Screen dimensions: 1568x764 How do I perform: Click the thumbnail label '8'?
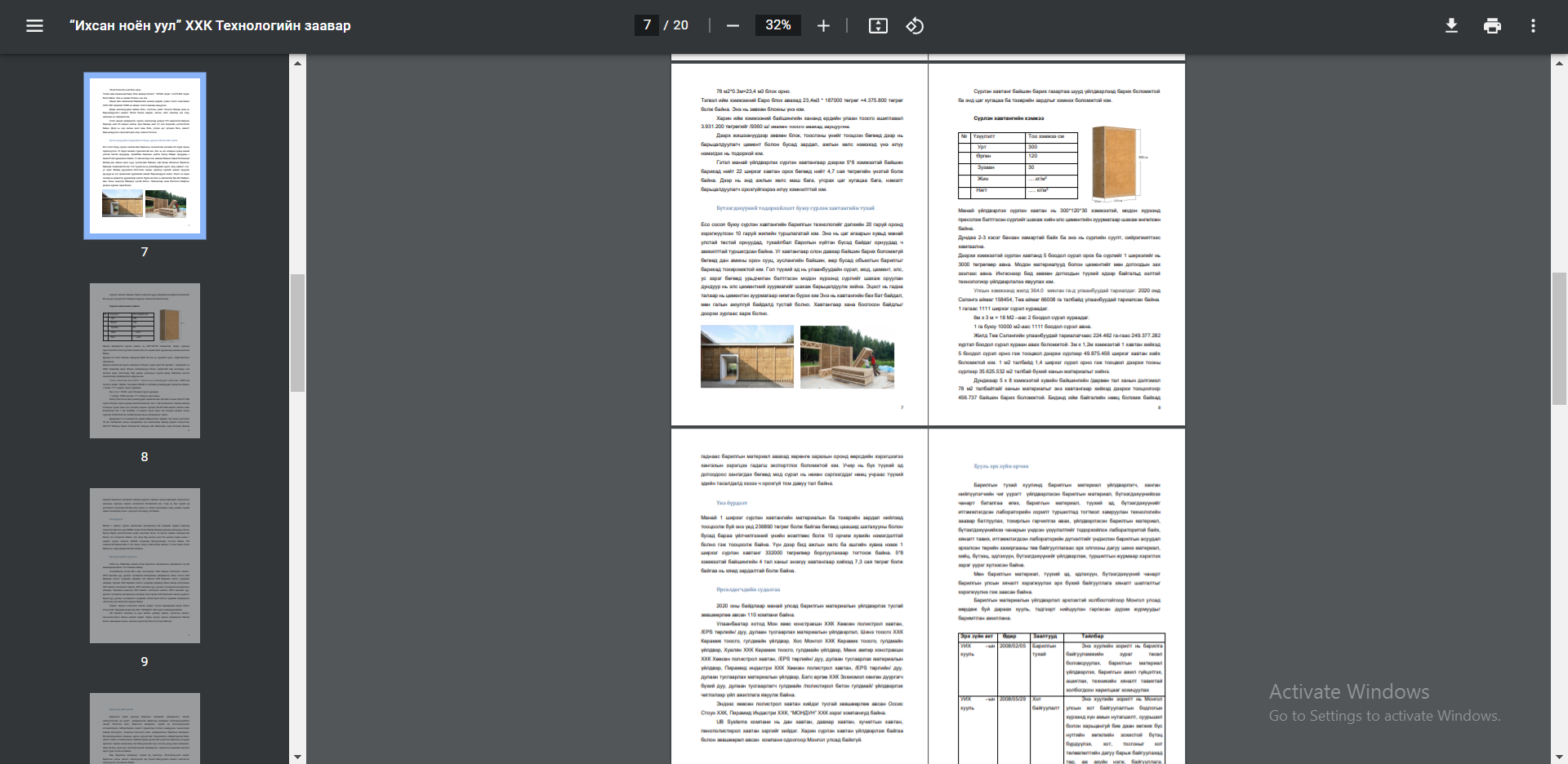pyautogui.click(x=145, y=457)
